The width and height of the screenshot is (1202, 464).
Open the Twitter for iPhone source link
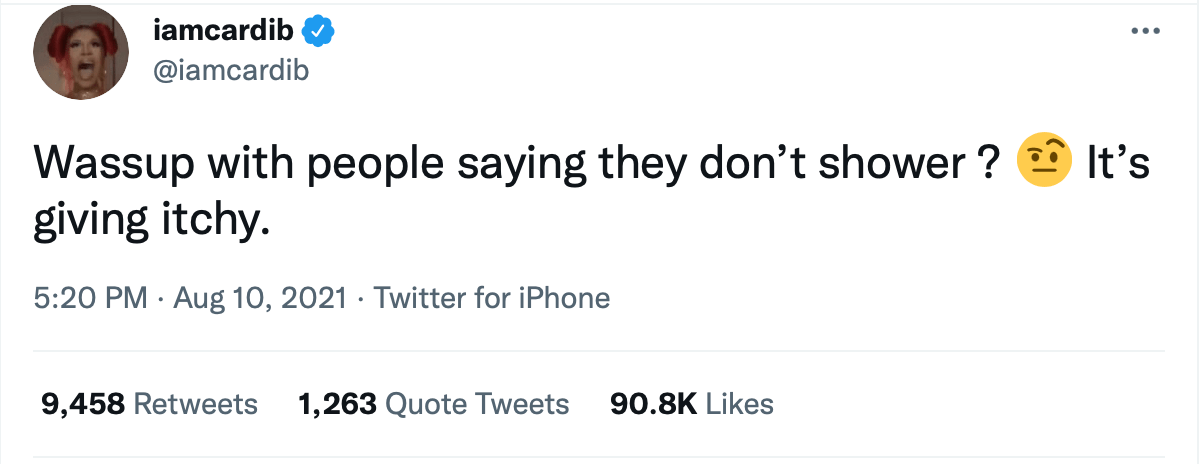click(491, 298)
